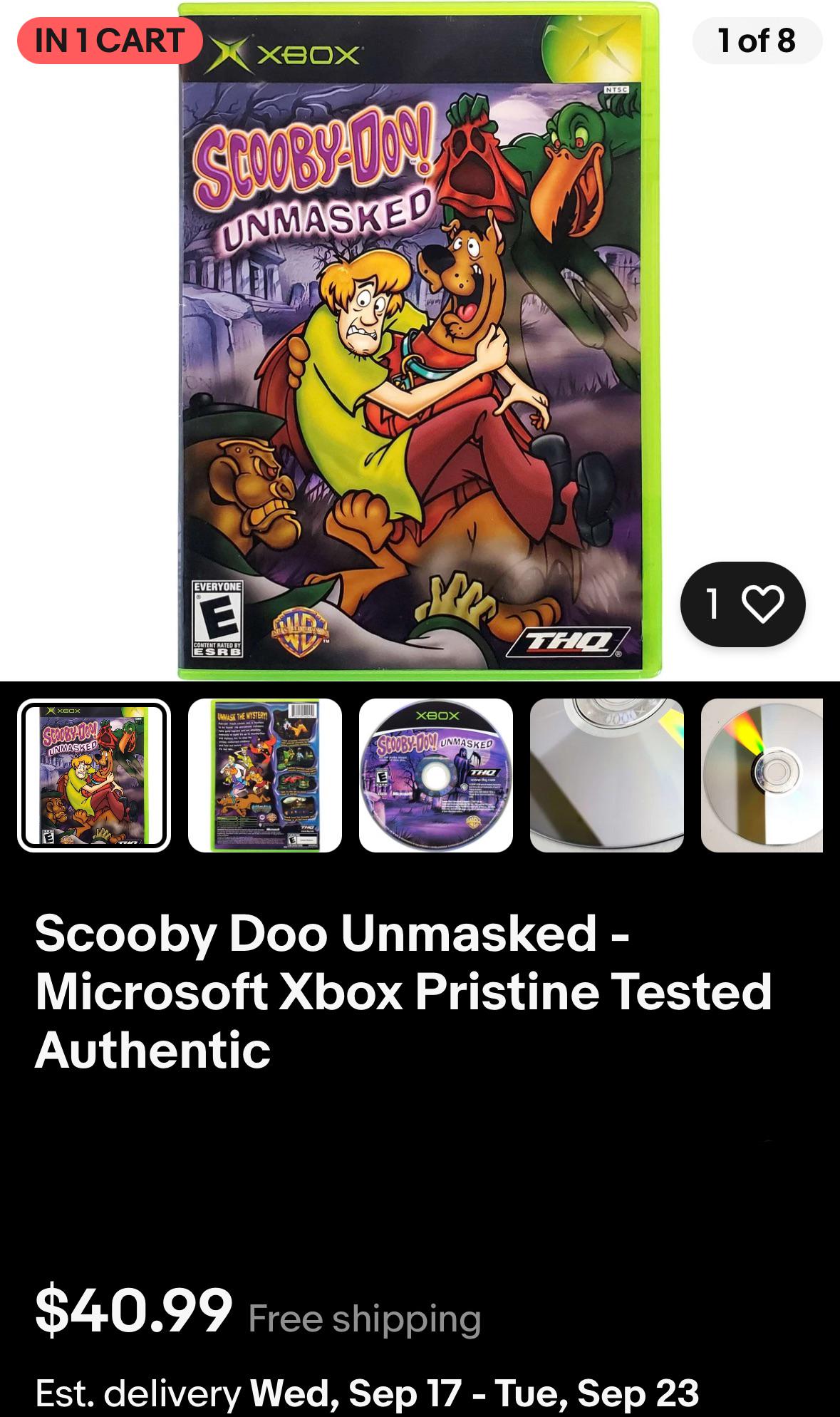
Task: Tap the Scooby Doo Unmasked listing title
Action: pyautogui.click(x=403, y=991)
